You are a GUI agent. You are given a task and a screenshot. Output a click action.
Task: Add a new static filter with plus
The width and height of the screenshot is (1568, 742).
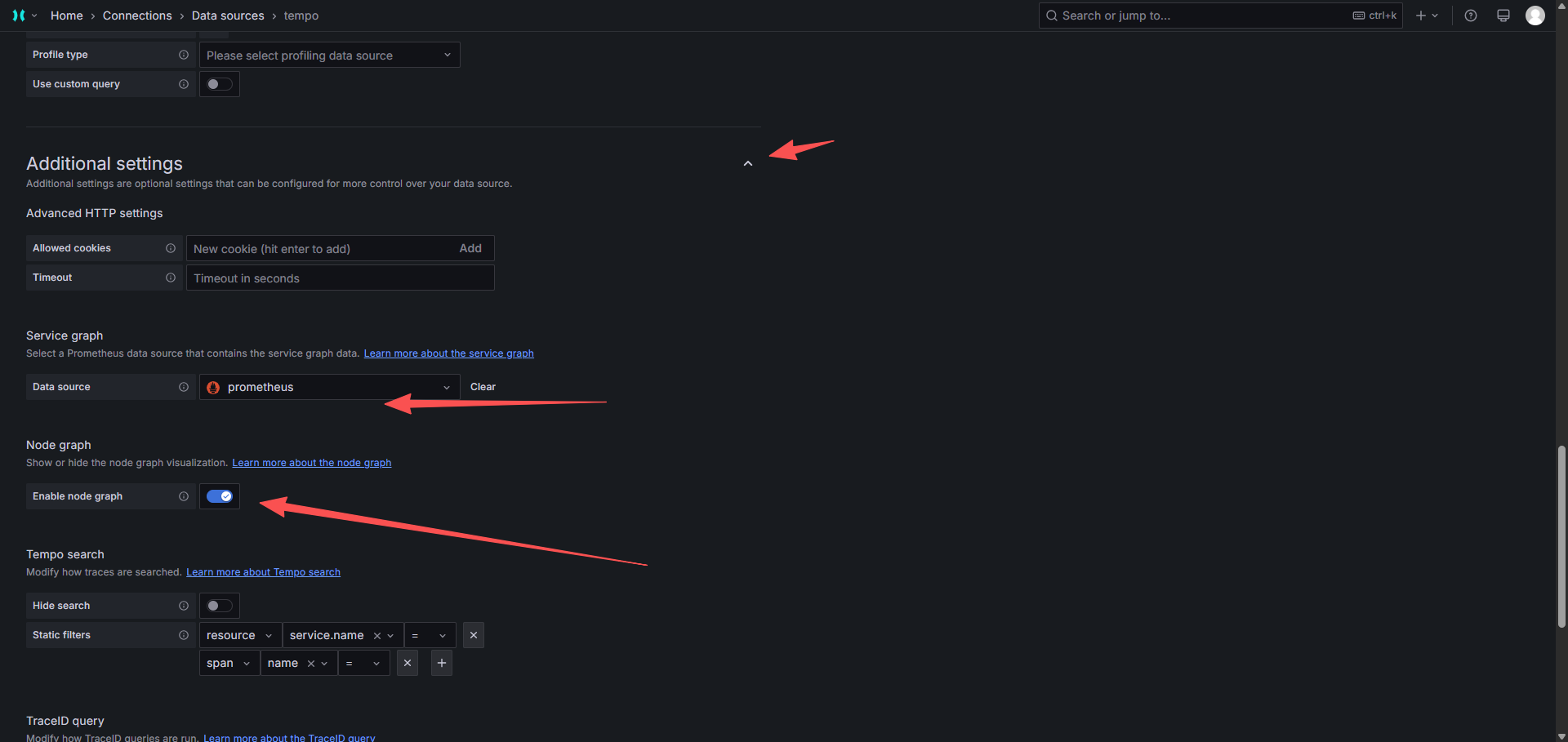(442, 663)
